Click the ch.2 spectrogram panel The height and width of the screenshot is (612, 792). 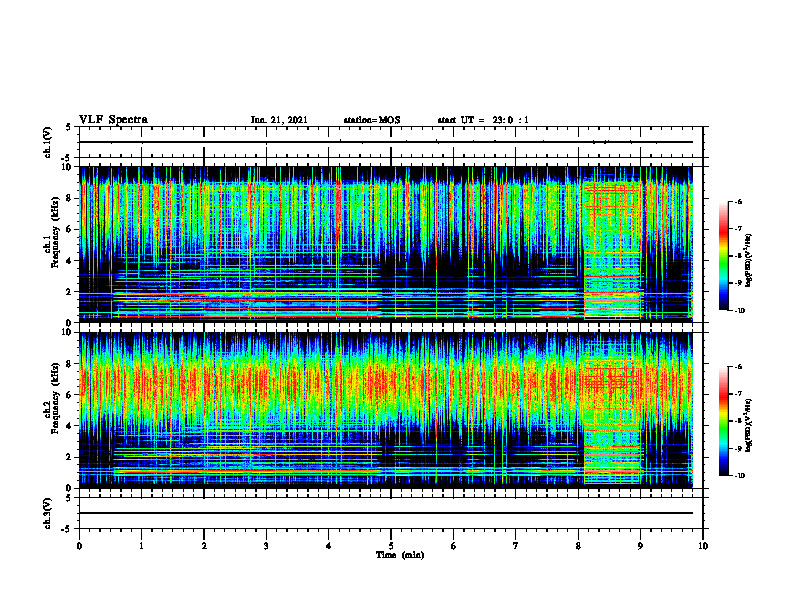pos(386,410)
